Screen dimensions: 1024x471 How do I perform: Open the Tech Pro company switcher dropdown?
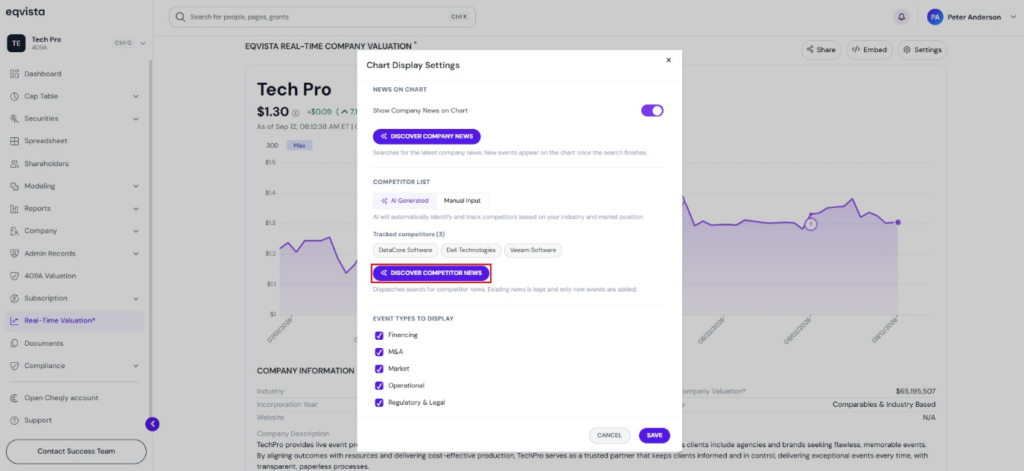pyautogui.click(x=142, y=43)
